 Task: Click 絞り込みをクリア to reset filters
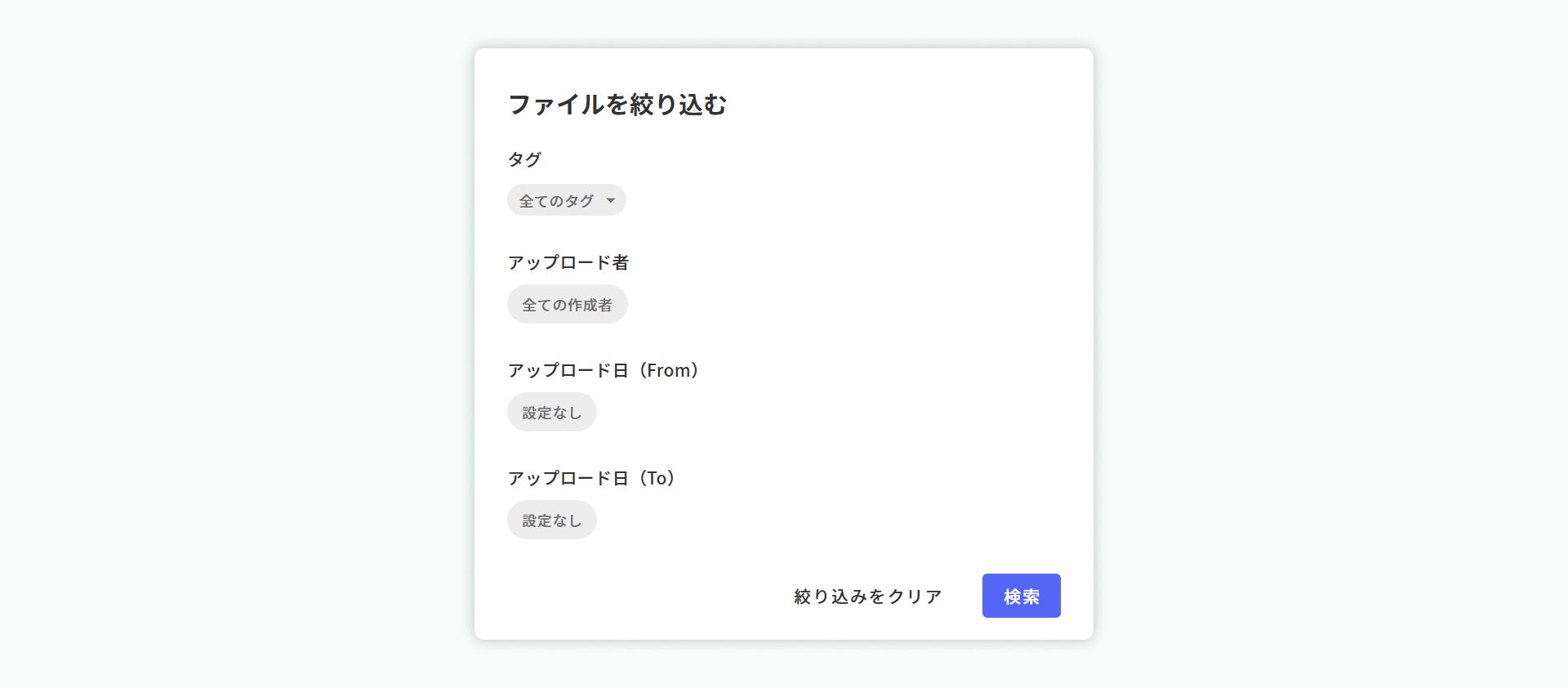pos(867,596)
